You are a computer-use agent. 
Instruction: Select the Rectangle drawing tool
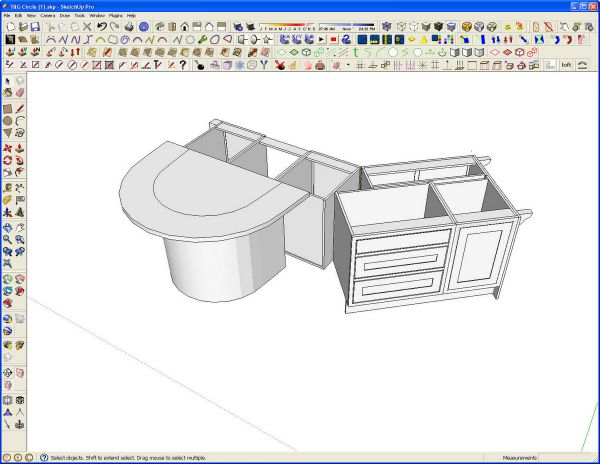[8, 109]
